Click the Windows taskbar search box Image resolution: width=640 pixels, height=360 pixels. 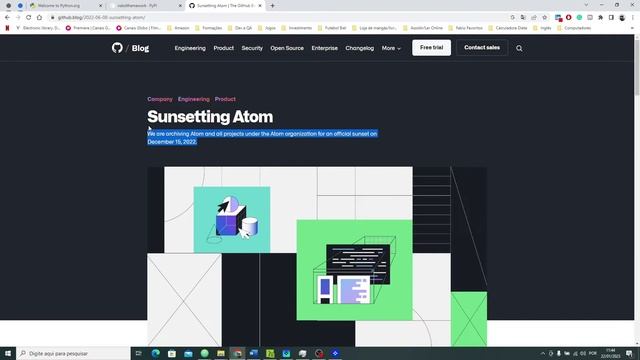click(73, 353)
